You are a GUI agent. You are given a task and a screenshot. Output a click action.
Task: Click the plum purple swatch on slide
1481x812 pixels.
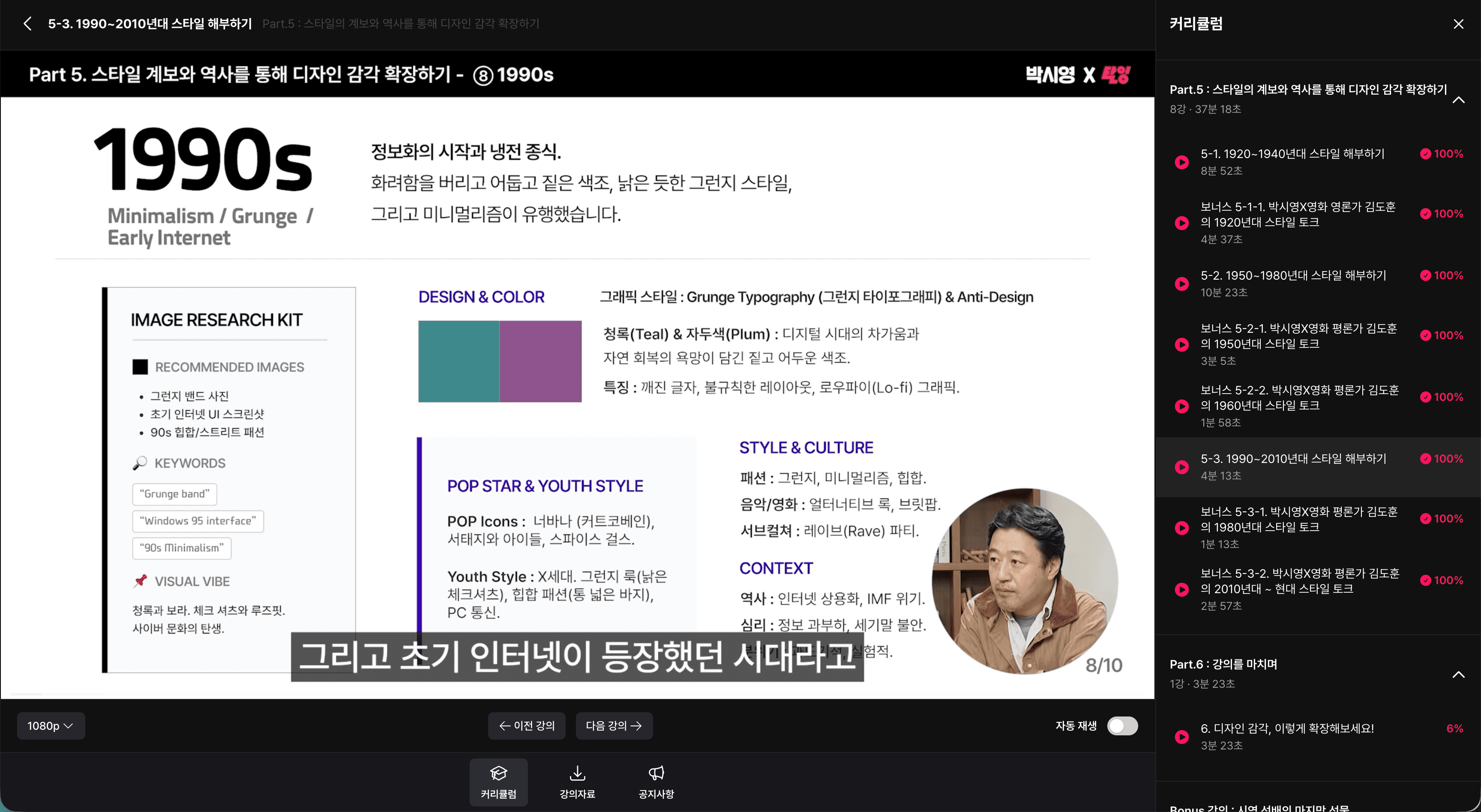tap(540, 361)
